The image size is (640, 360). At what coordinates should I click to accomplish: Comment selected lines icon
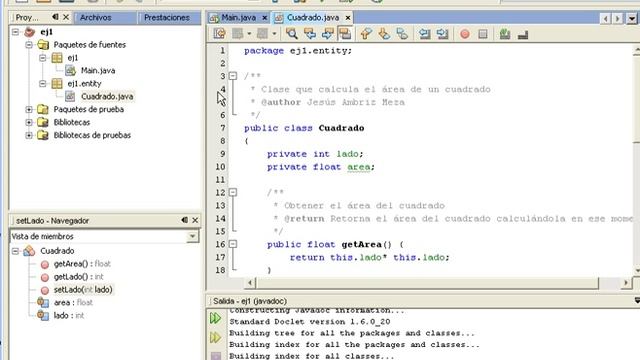click(505, 34)
